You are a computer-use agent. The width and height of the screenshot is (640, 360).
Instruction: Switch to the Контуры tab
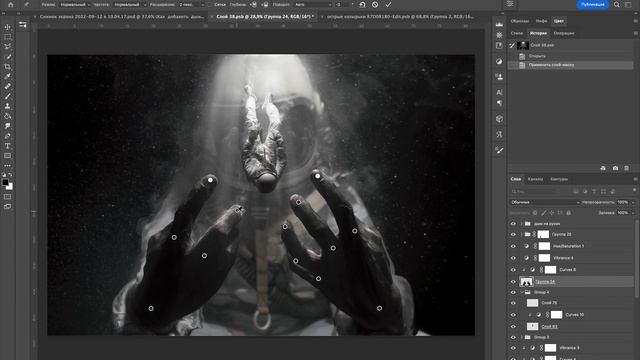coord(559,179)
